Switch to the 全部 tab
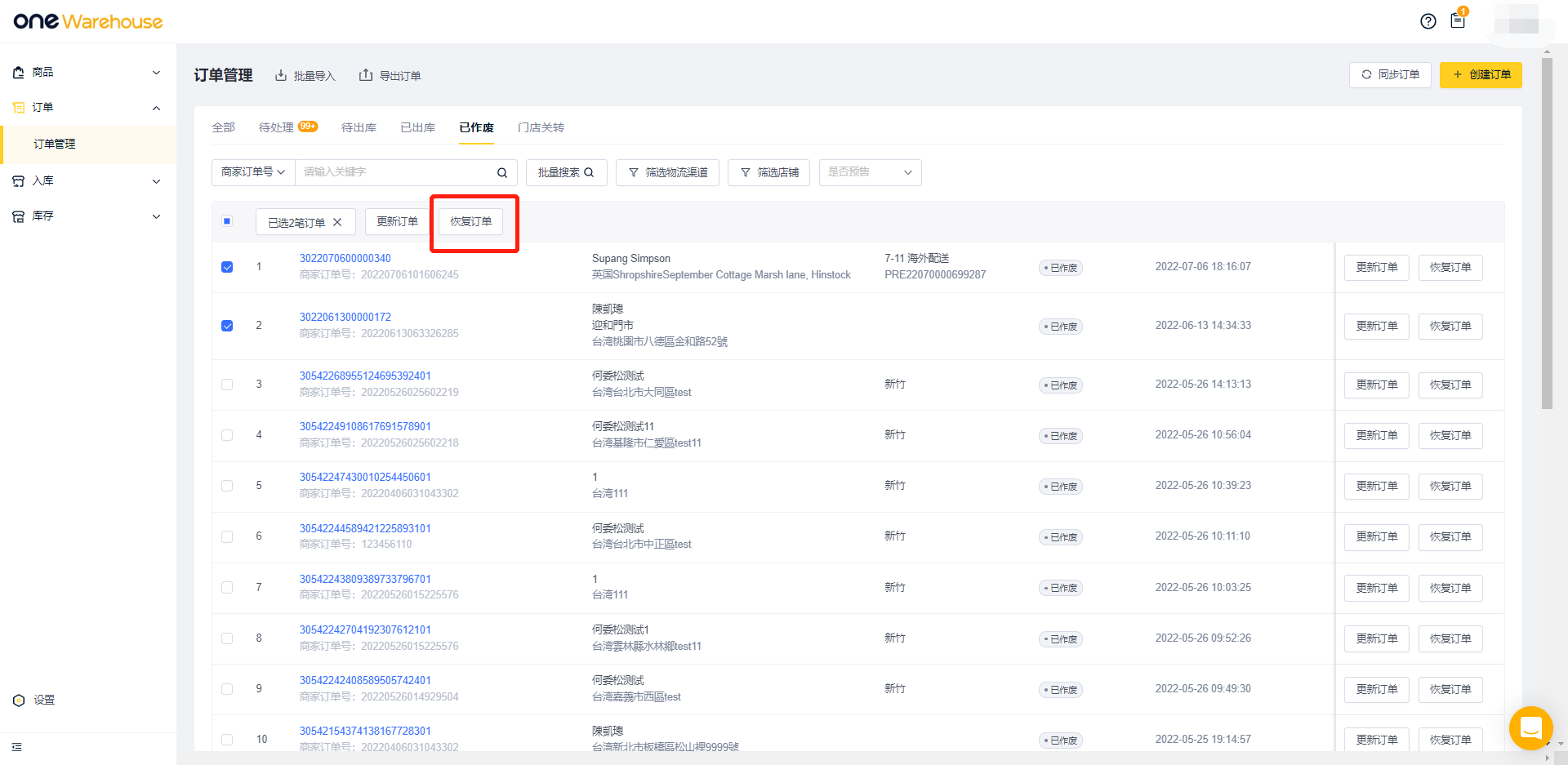The width and height of the screenshot is (1568, 765). coord(223,127)
